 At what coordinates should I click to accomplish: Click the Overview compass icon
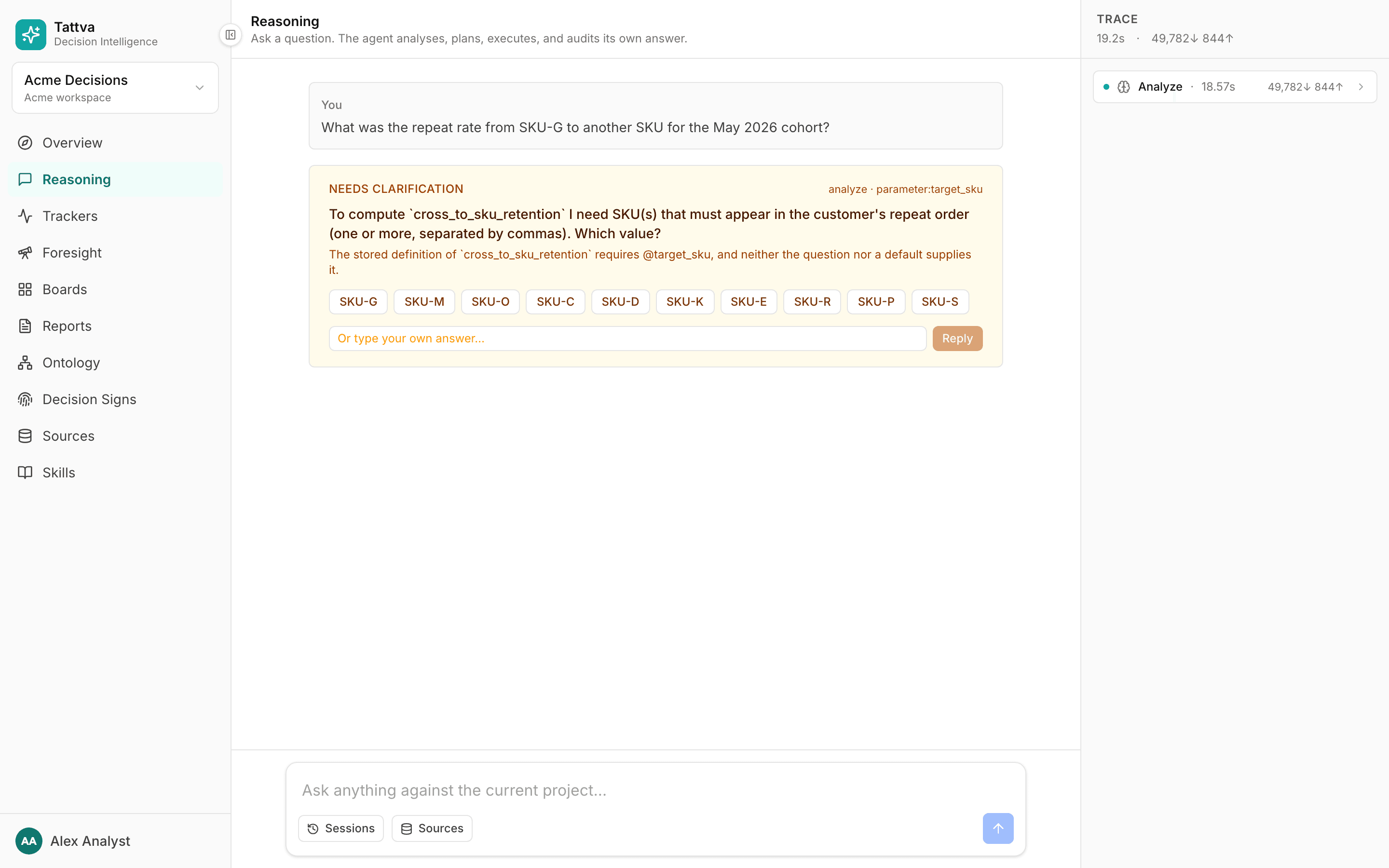[25, 143]
